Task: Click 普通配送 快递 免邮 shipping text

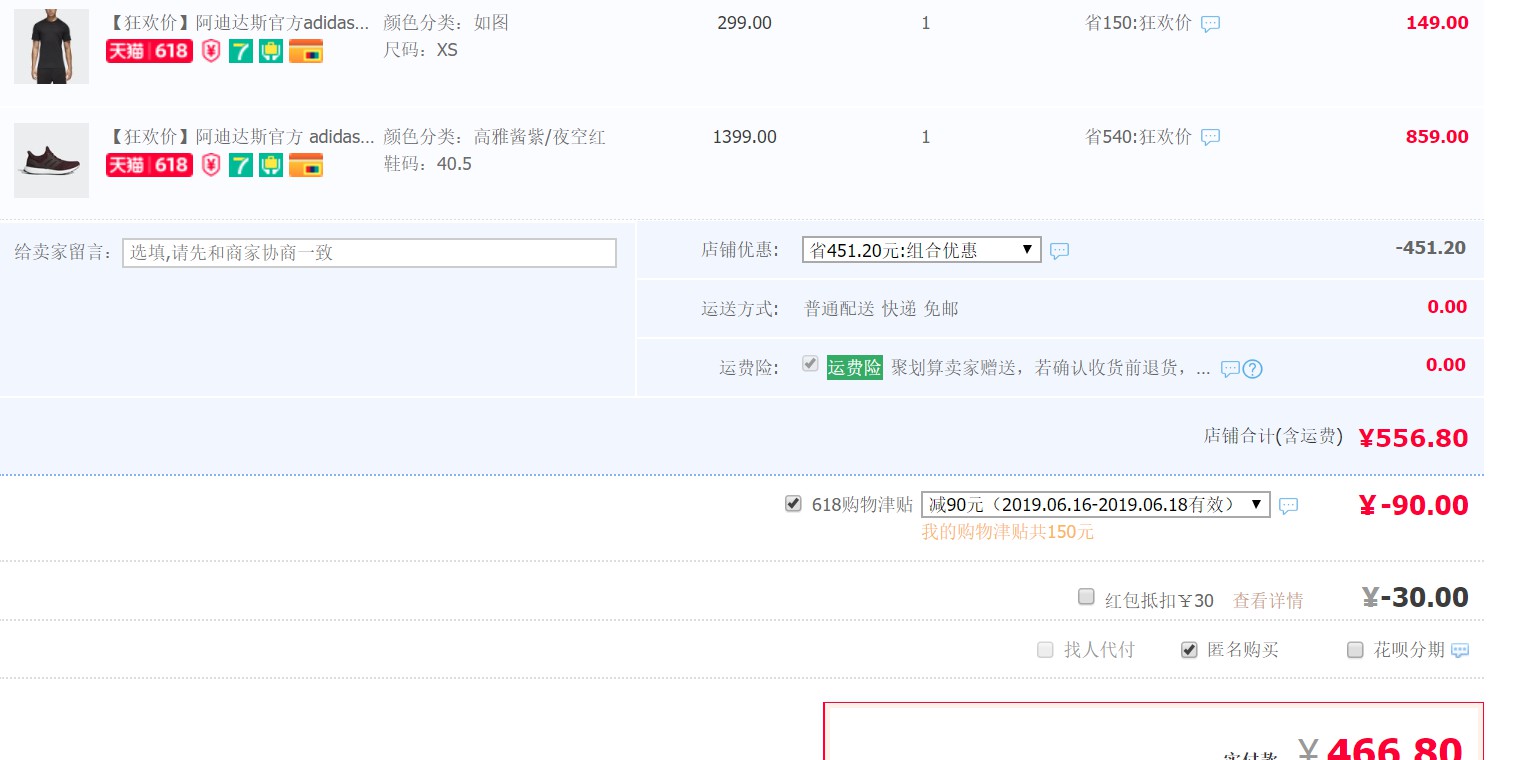Action: 881,309
